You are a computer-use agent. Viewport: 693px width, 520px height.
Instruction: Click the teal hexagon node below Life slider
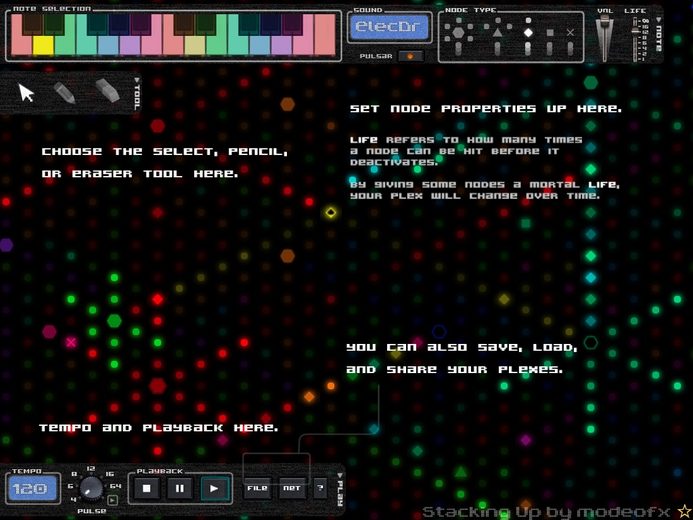[591, 82]
